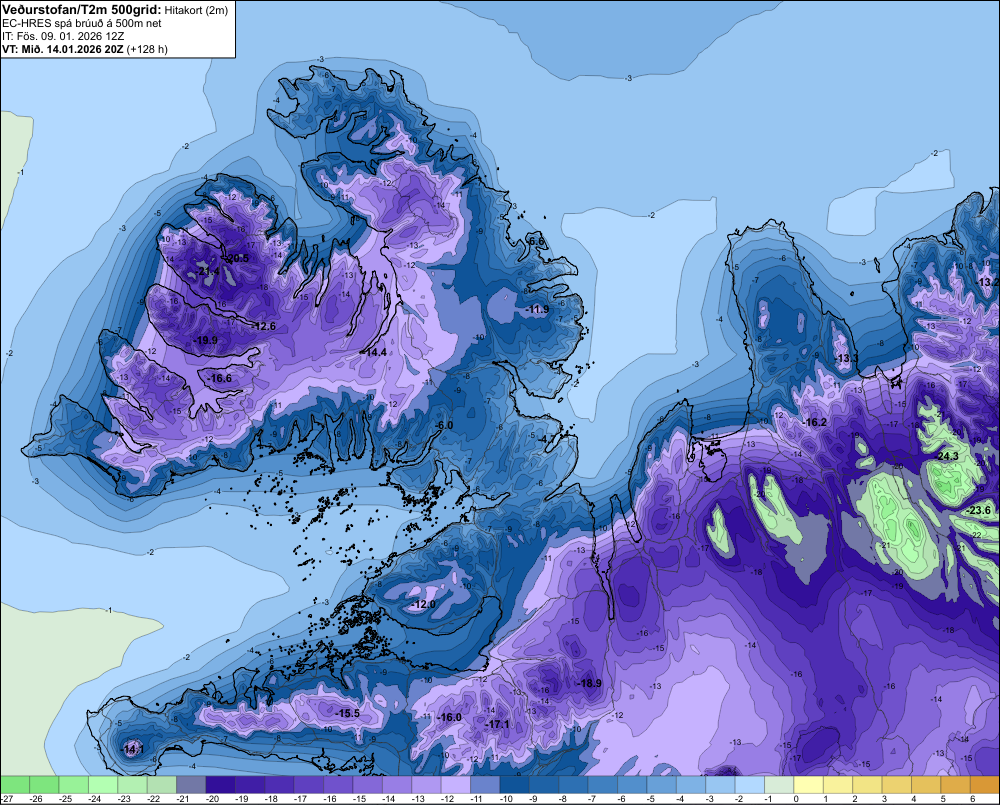Viewport: 1000px width, 805px height.
Task: Select the -16.0 temperature value
Action: [449, 717]
